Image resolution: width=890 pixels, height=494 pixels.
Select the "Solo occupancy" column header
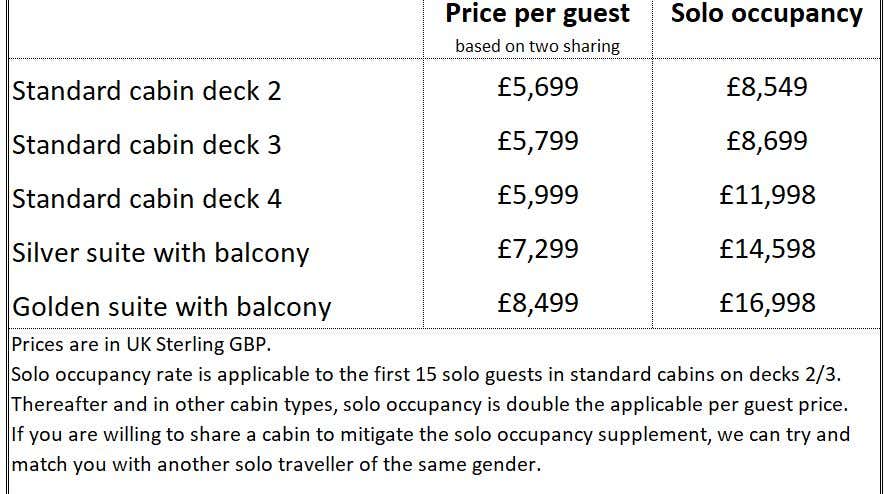pyautogui.click(x=766, y=14)
